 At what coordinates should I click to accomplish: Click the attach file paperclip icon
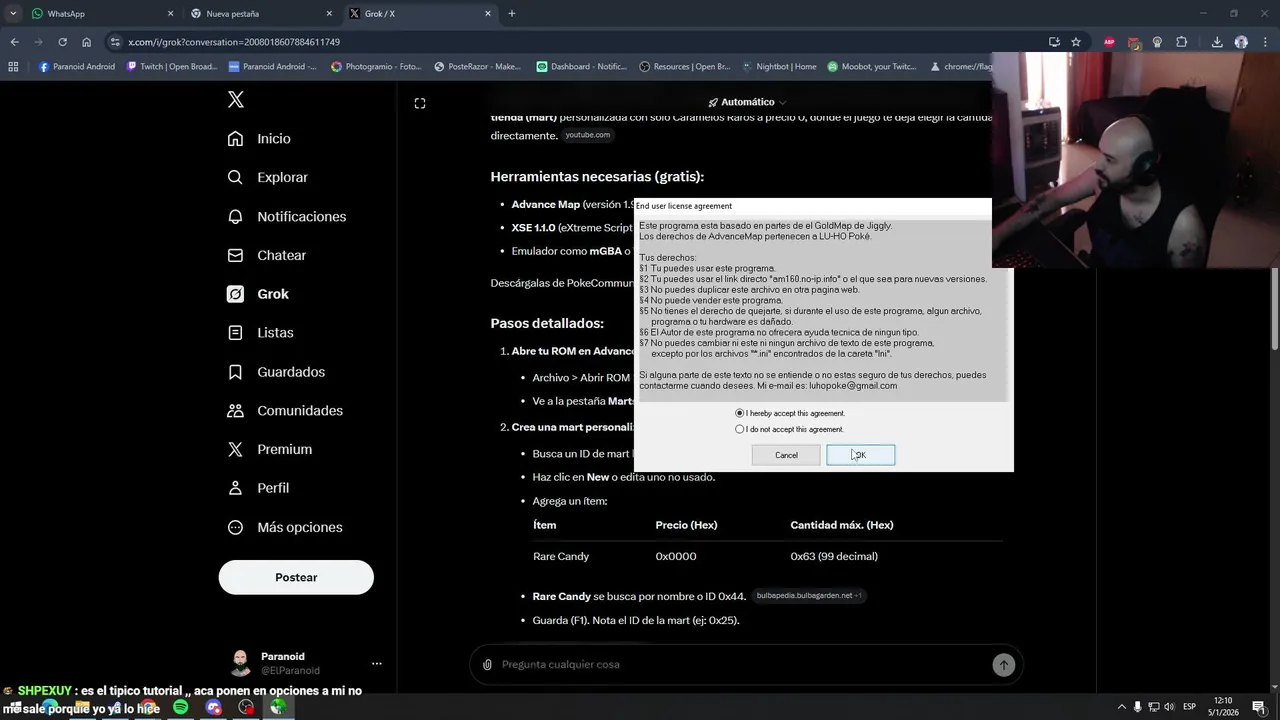[x=487, y=664]
